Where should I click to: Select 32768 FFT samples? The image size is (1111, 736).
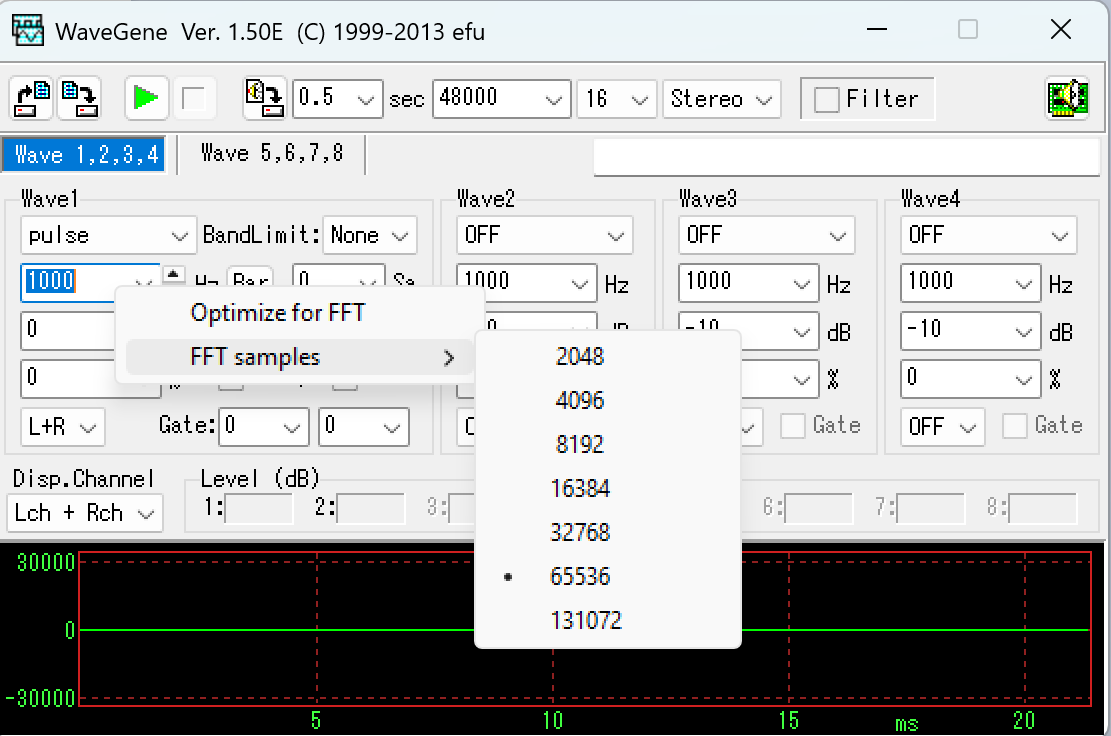pyautogui.click(x=607, y=532)
